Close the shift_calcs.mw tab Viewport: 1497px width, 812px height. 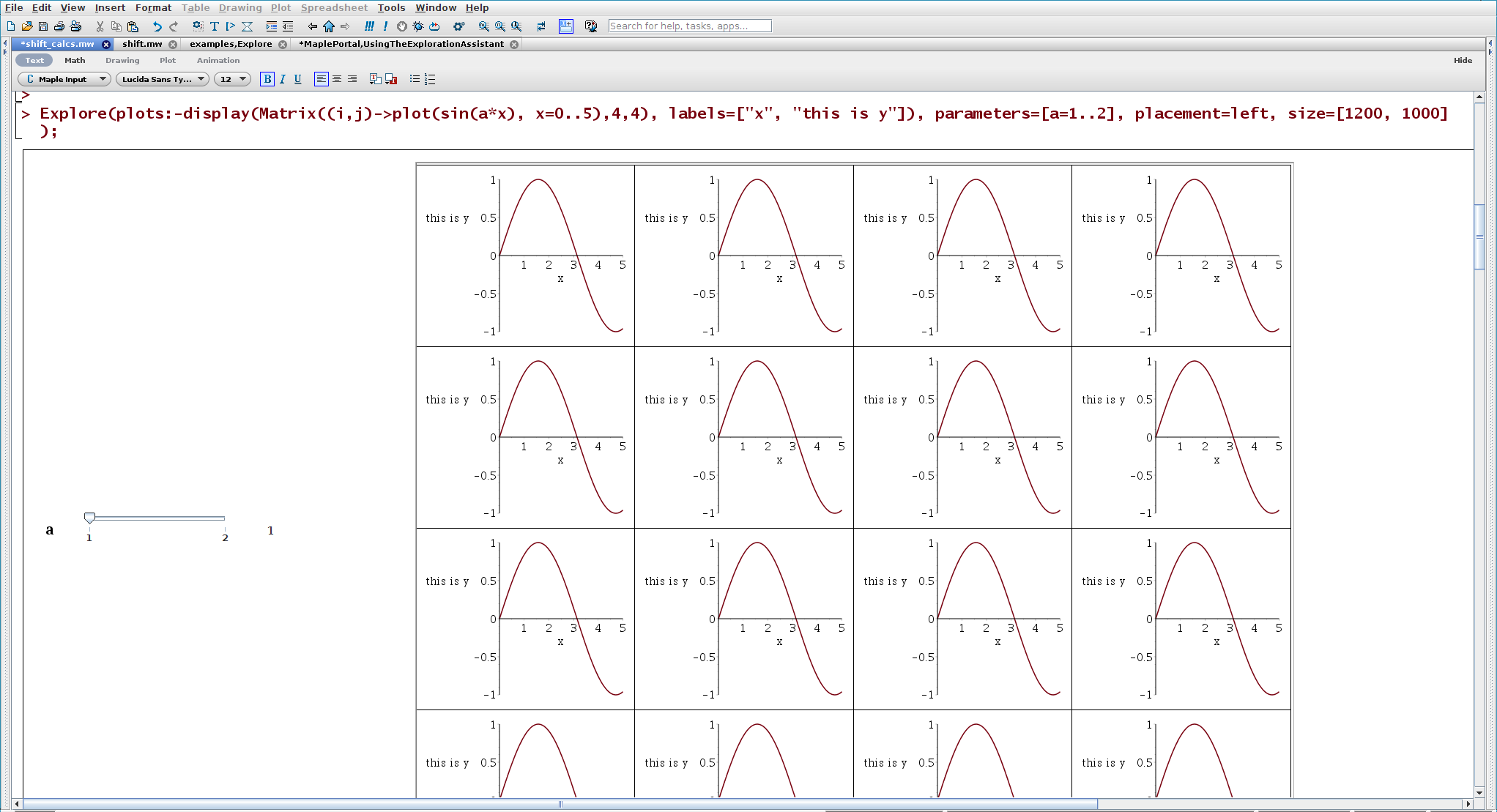click(x=106, y=45)
